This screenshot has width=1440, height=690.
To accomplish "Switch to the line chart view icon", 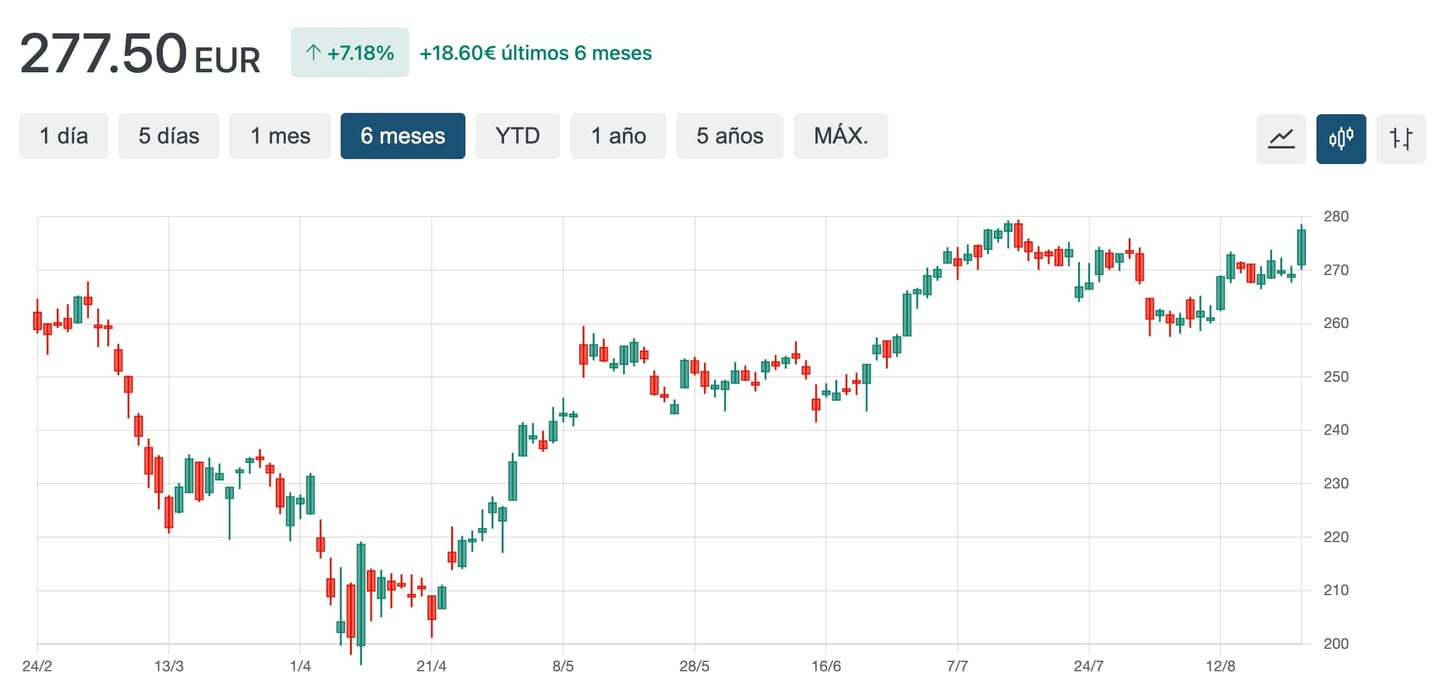I will coord(1281,139).
